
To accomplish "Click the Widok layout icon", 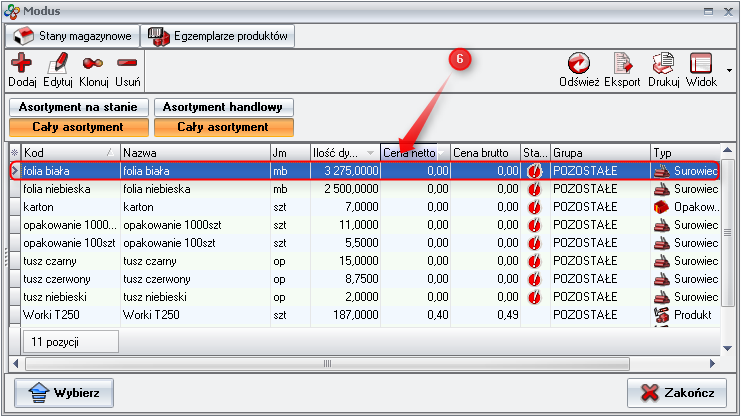I will (x=701, y=64).
